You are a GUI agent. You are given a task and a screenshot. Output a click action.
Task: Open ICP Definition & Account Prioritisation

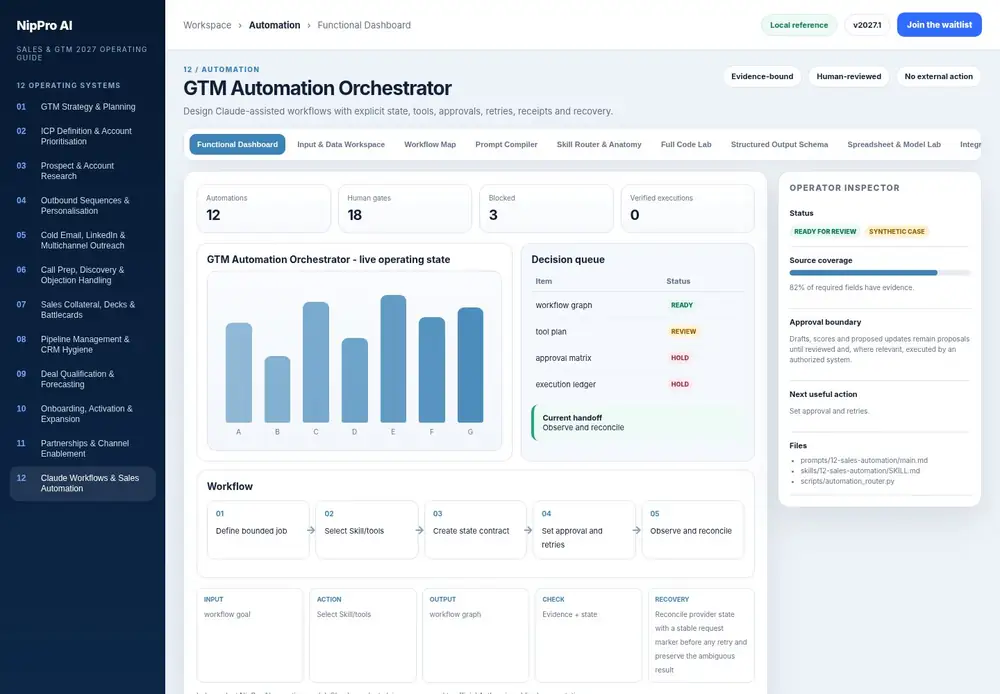(83, 136)
